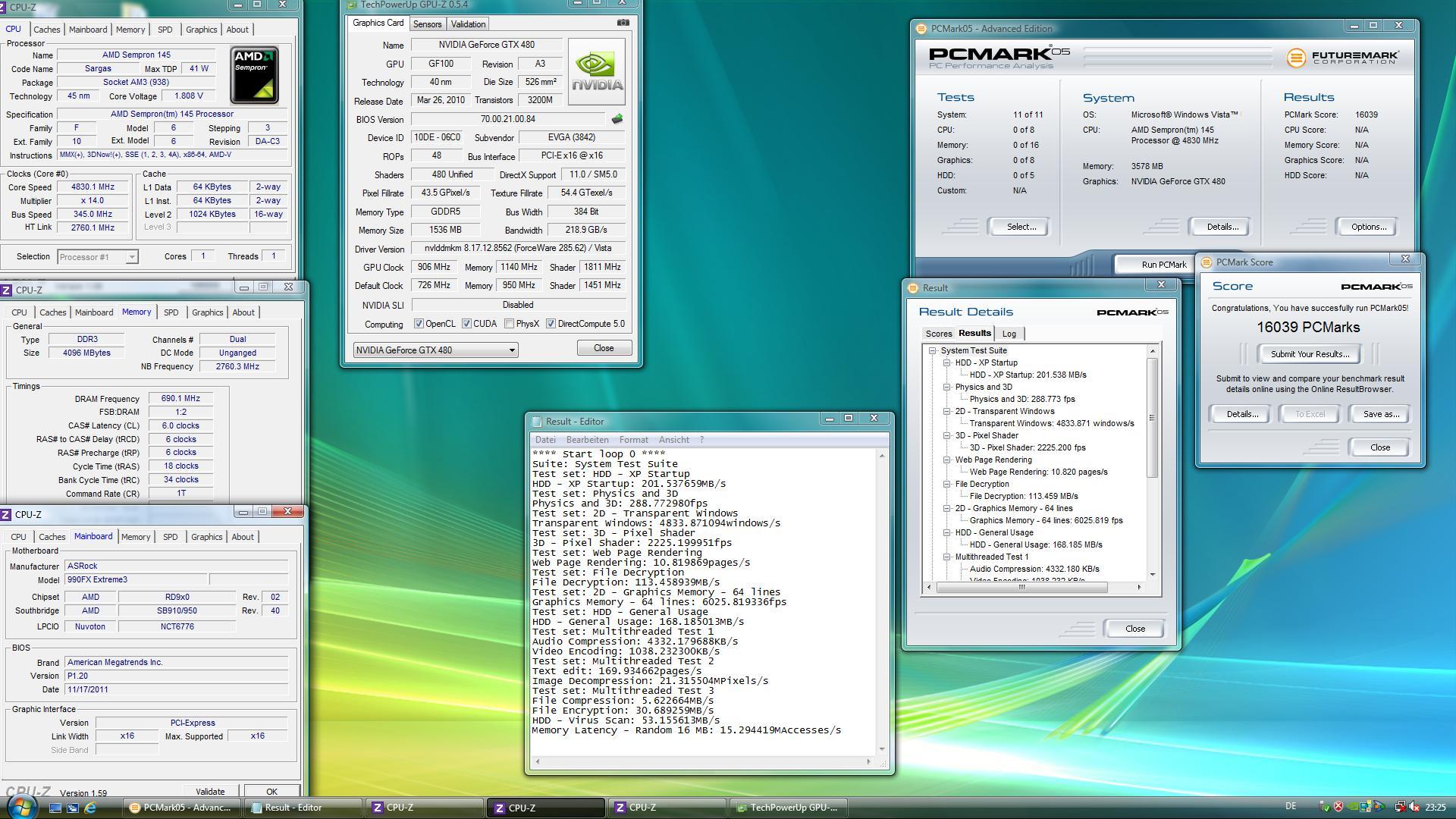Collapse the 2D - Transparent Windows node
Viewport: 1456px width, 819px height.
click(947, 412)
